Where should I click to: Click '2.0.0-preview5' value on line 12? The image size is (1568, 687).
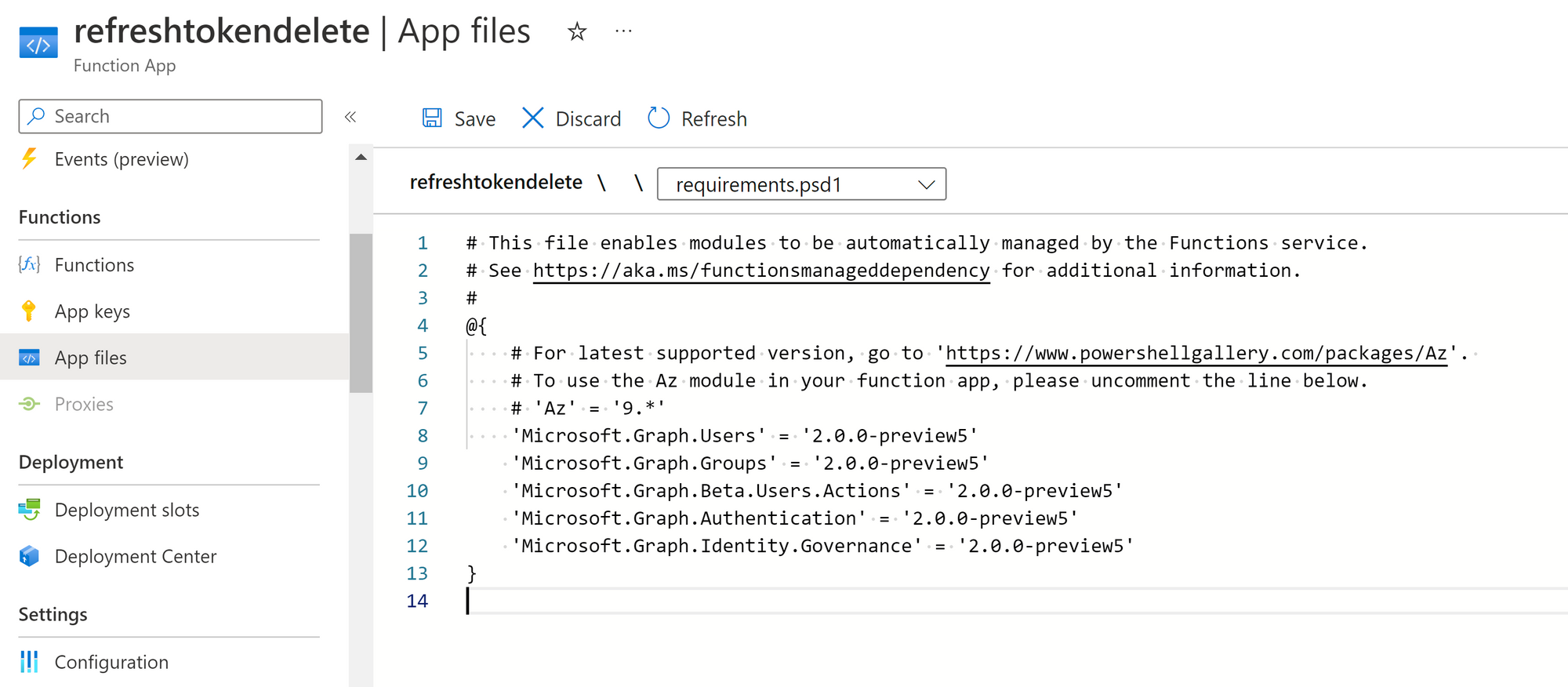(1046, 545)
